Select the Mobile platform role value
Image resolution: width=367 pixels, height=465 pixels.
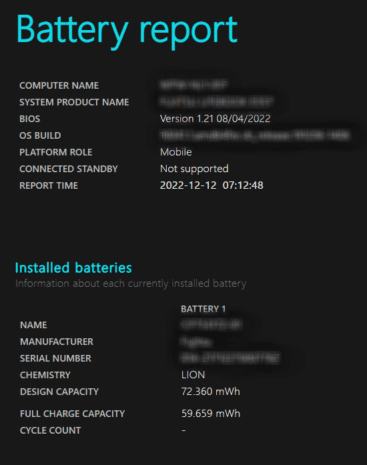click(x=176, y=152)
